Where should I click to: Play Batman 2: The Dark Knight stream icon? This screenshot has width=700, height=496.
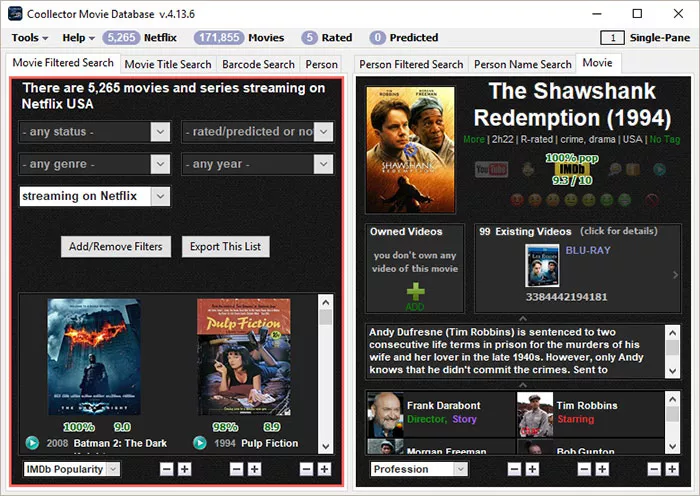click(32, 443)
